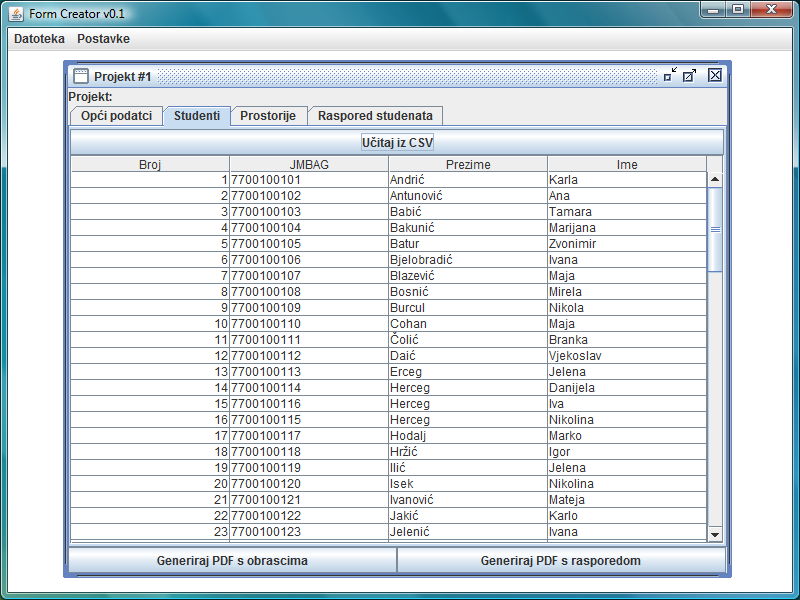Select the Prostorije tab
Image resolution: width=800 pixels, height=600 pixels.
(268, 116)
